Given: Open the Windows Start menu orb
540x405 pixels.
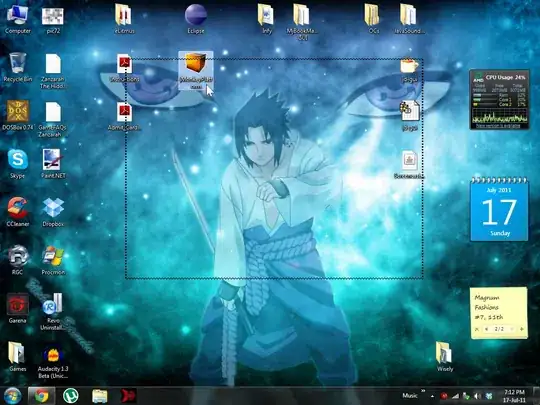Looking at the screenshot, I should coord(13,396).
